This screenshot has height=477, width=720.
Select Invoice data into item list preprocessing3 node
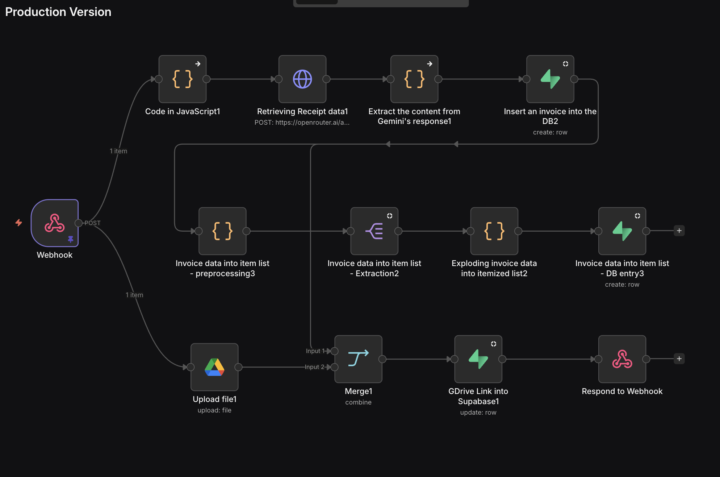(x=222, y=231)
